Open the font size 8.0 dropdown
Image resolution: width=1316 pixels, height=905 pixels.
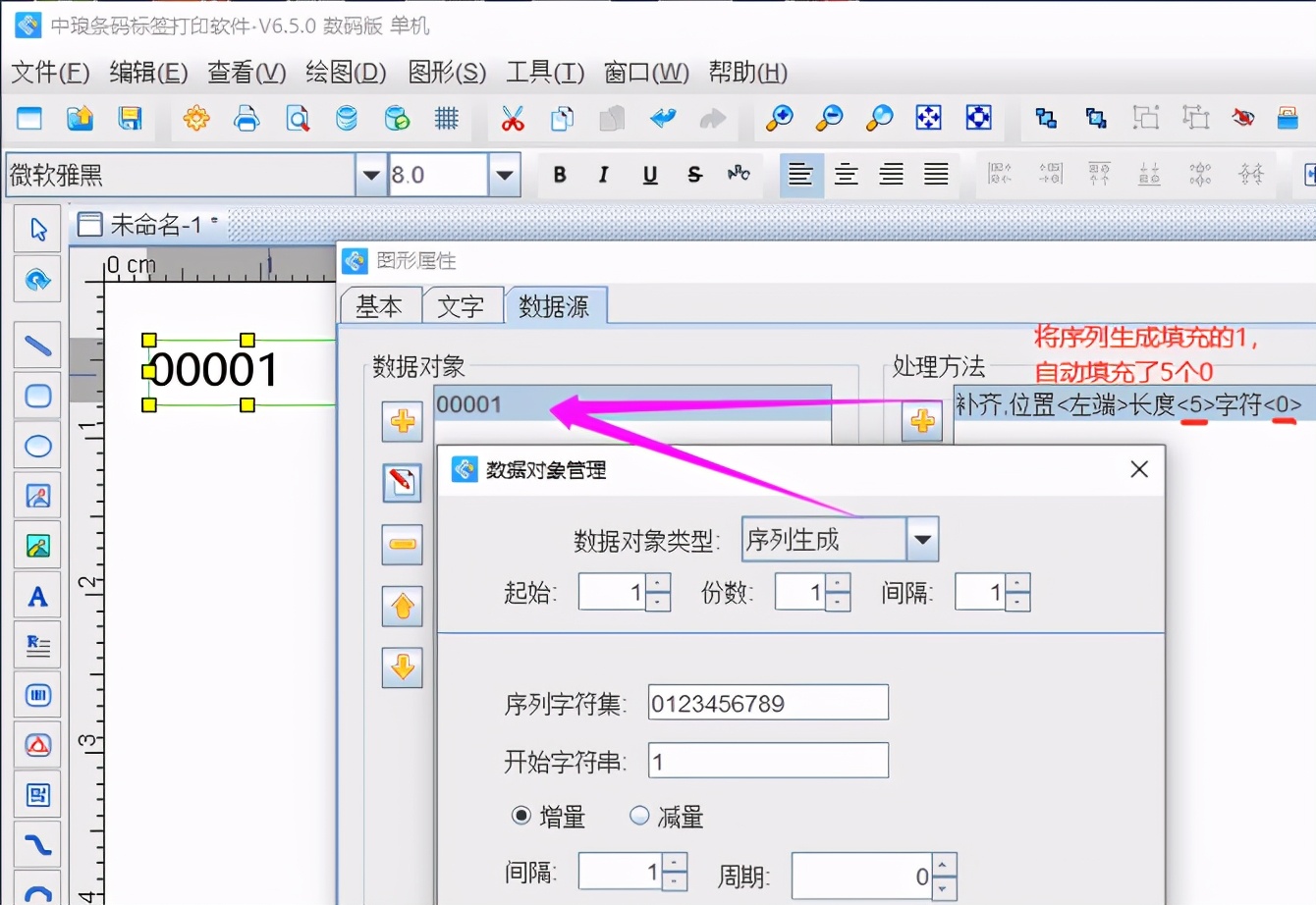pyautogui.click(x=504, y=176)
